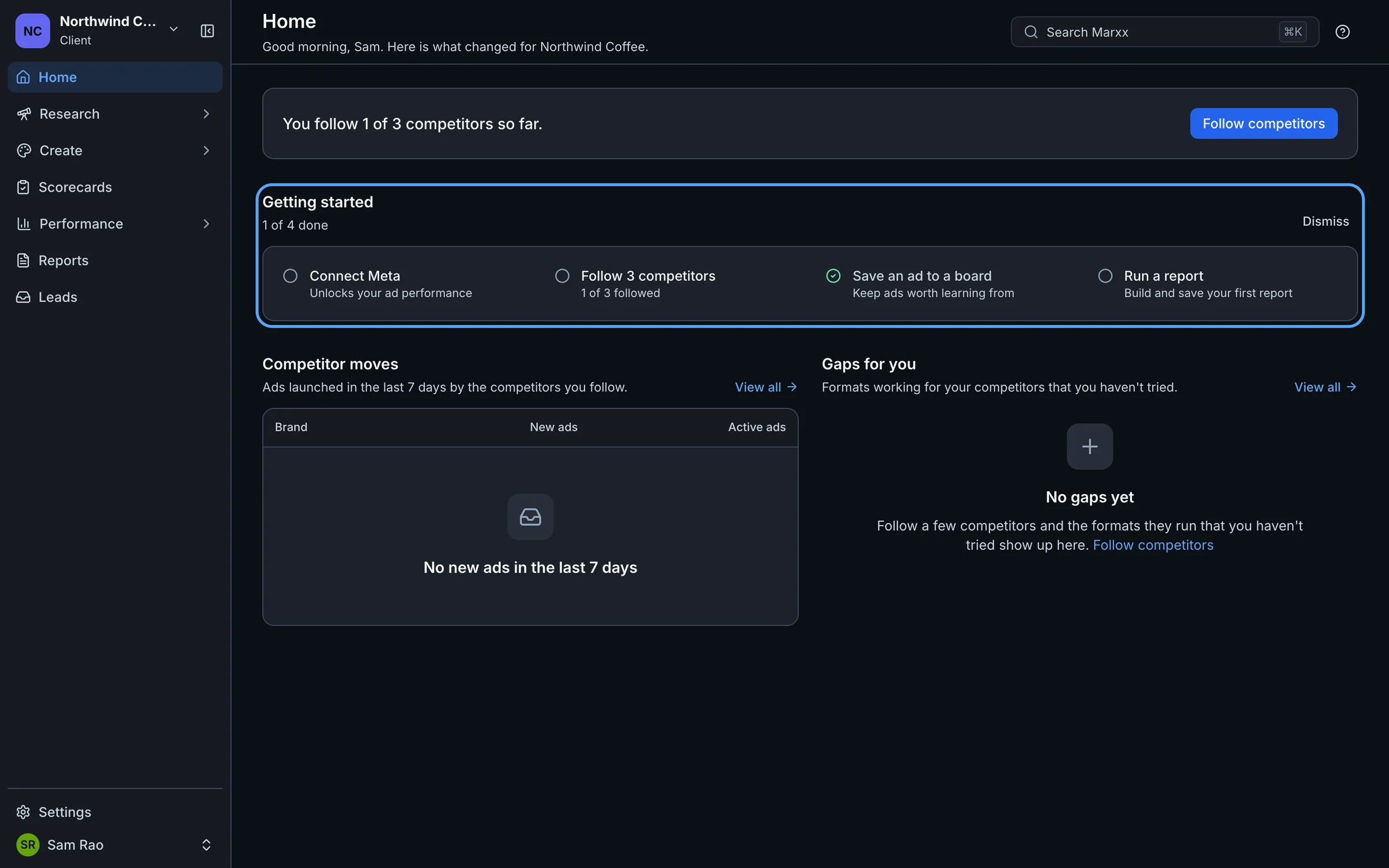Screen dimensions: 1389x868
Task: Focus the Search Marxx field
Action: tap(1164, 32)
